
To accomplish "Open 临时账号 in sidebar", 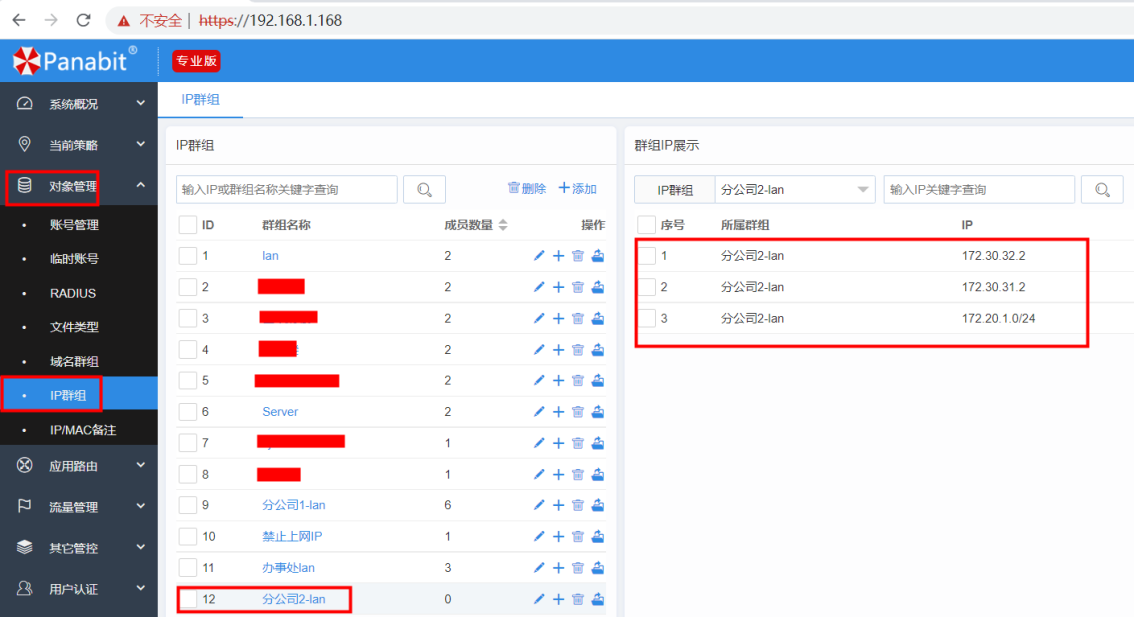I will [x=74, y=259].
